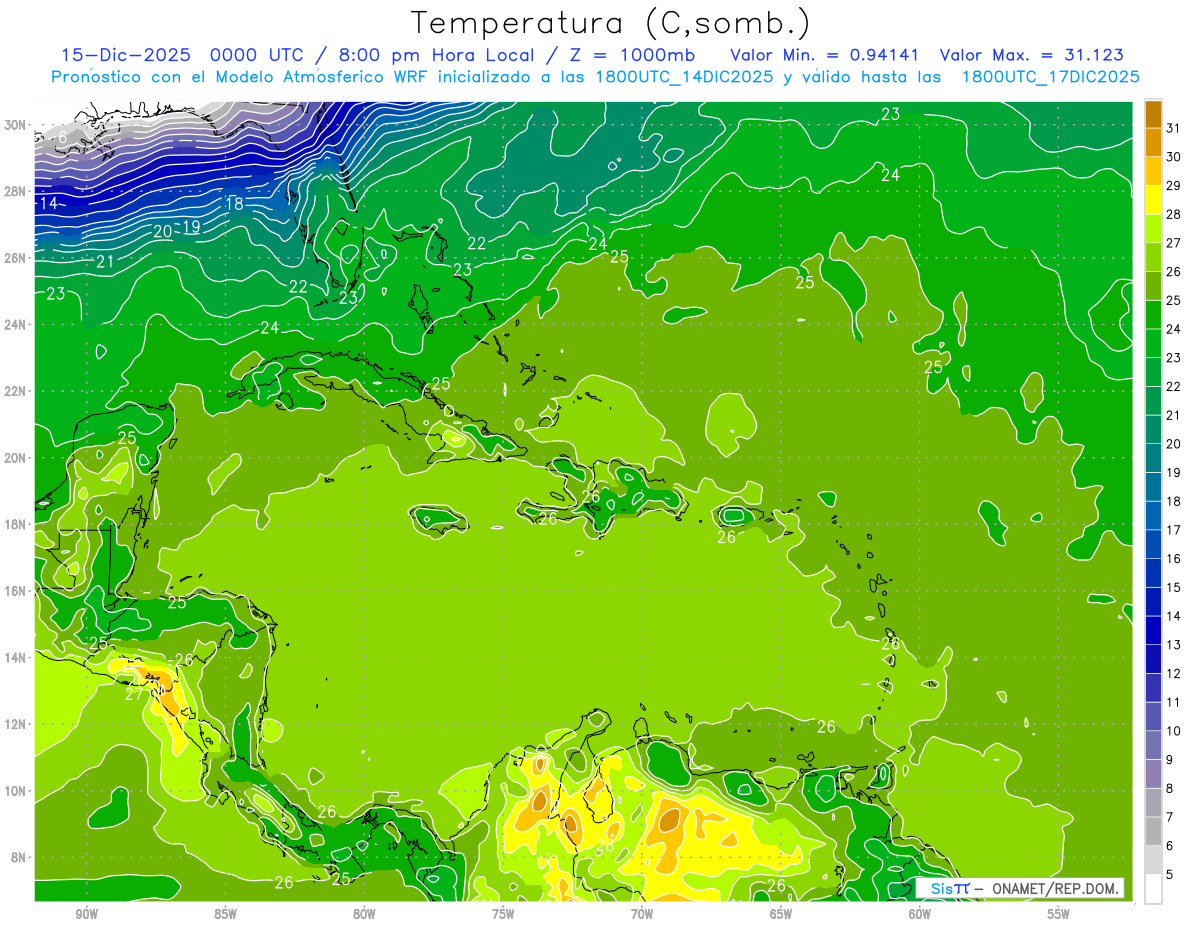
Task: Click the "18N" latitude axis label
Action: (x=15, y=524)
